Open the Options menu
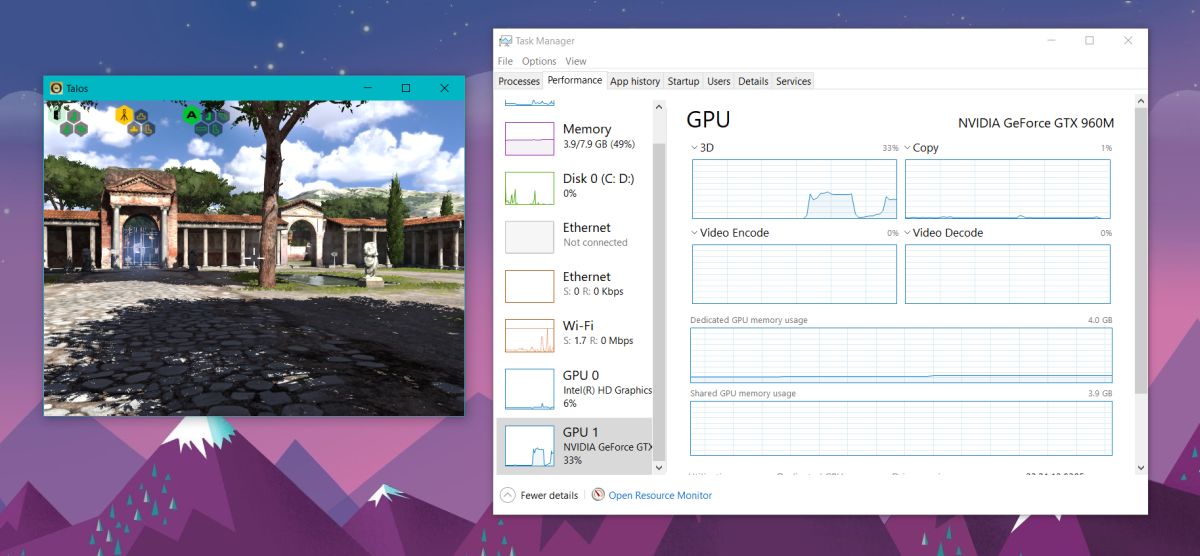1200x556 pixels. pyautogui.click(x=539, y=61)
